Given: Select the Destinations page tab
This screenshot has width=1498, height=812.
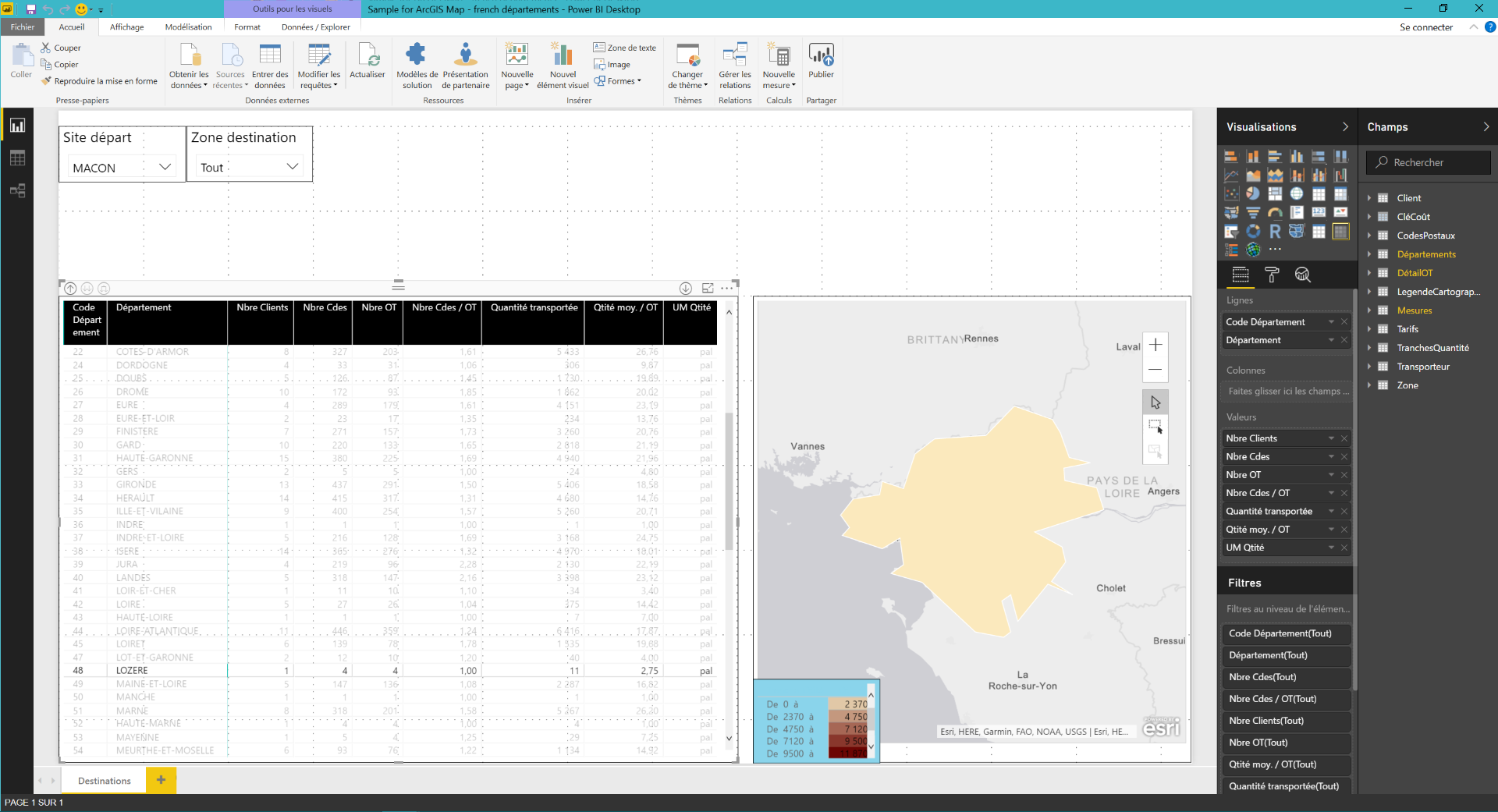Looking at the screenshot, I should 104,780.
